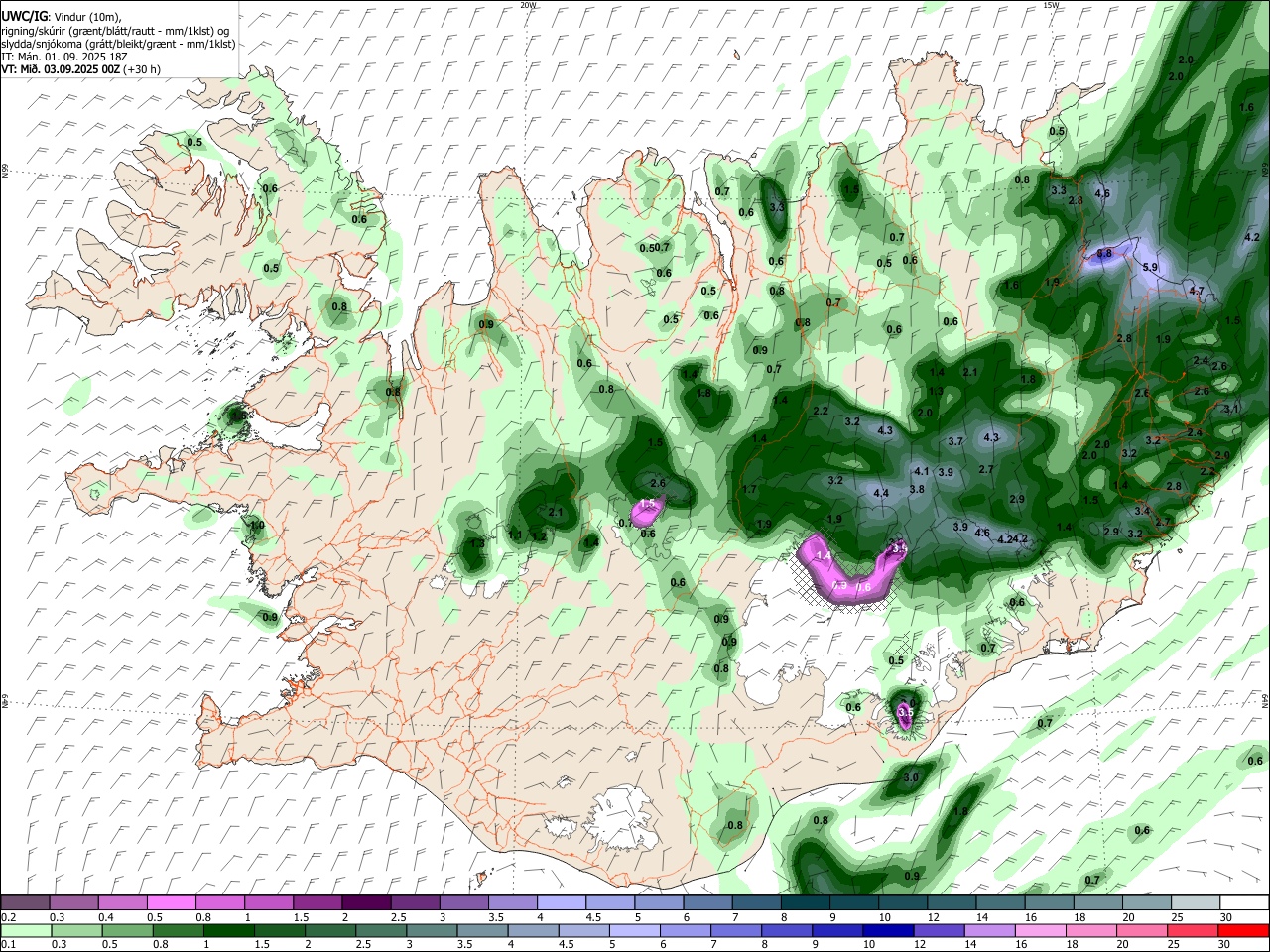This screenshot has height=952, width=1270.
Task: Click the 3.8 precipitation value on the map
Action: tap(917, 490)
